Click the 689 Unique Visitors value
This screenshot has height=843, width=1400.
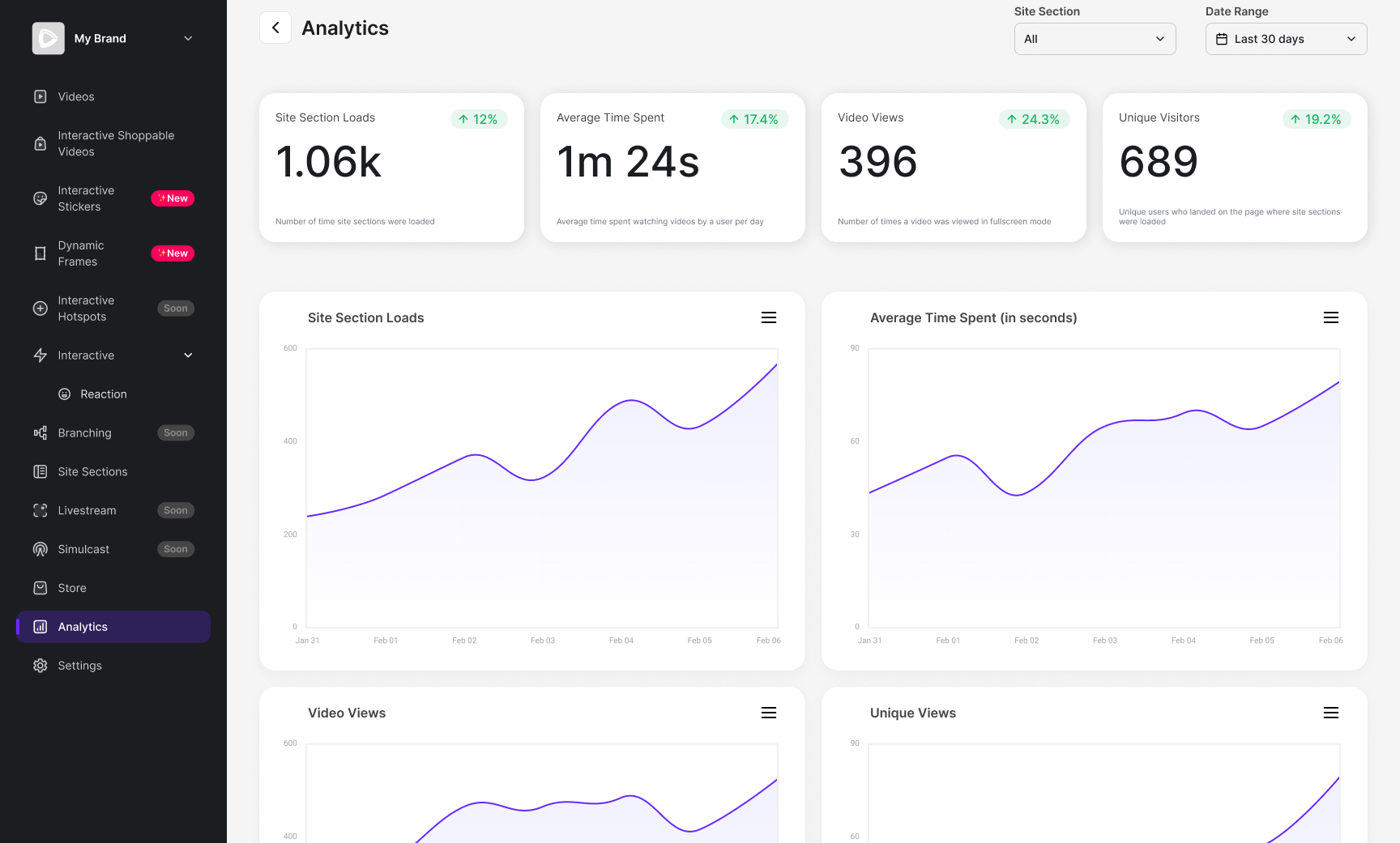pyautogui.click(x=1159, y=162)
